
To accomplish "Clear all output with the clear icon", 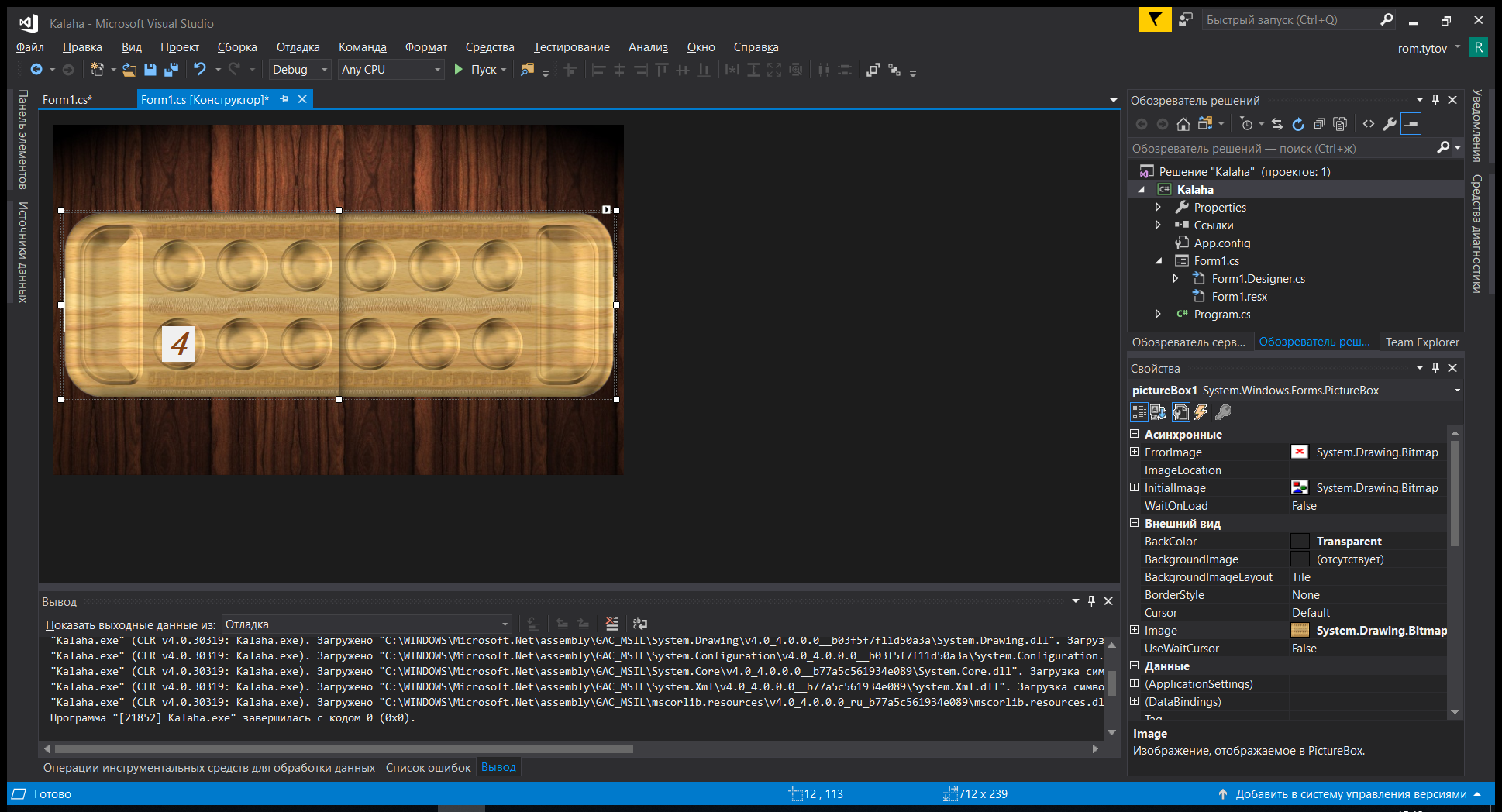I will 612,624.
